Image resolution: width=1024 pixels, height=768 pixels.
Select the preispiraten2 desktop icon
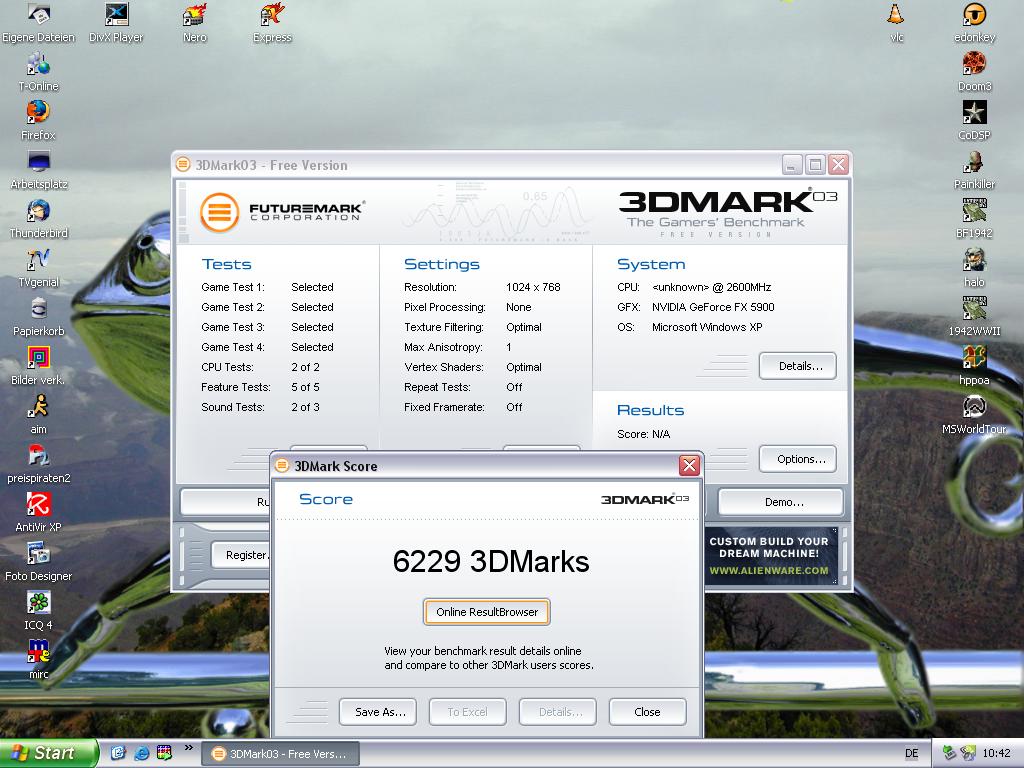coord(39,464)
